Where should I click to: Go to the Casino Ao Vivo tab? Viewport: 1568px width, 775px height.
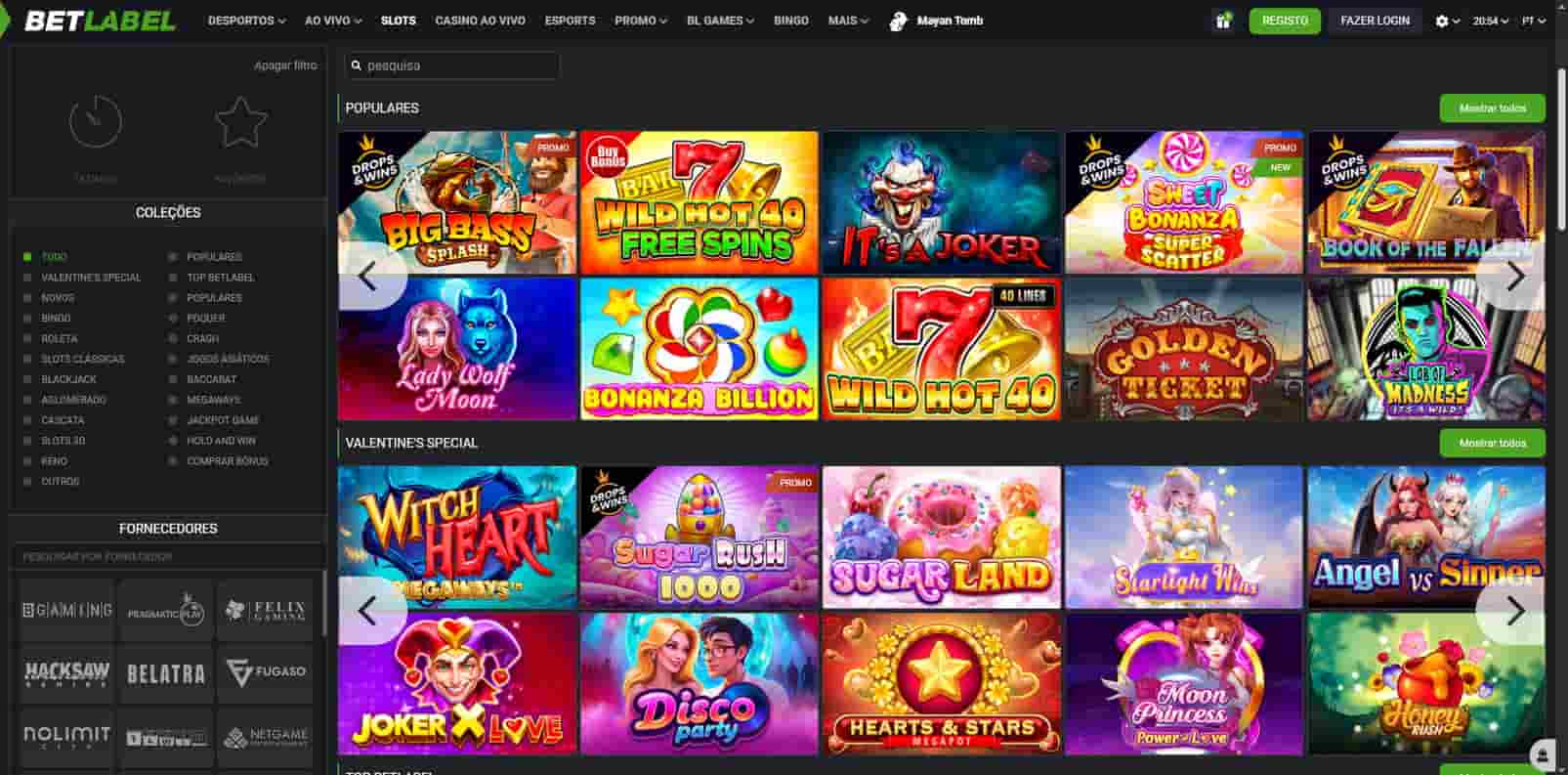[x=480, y=21]
